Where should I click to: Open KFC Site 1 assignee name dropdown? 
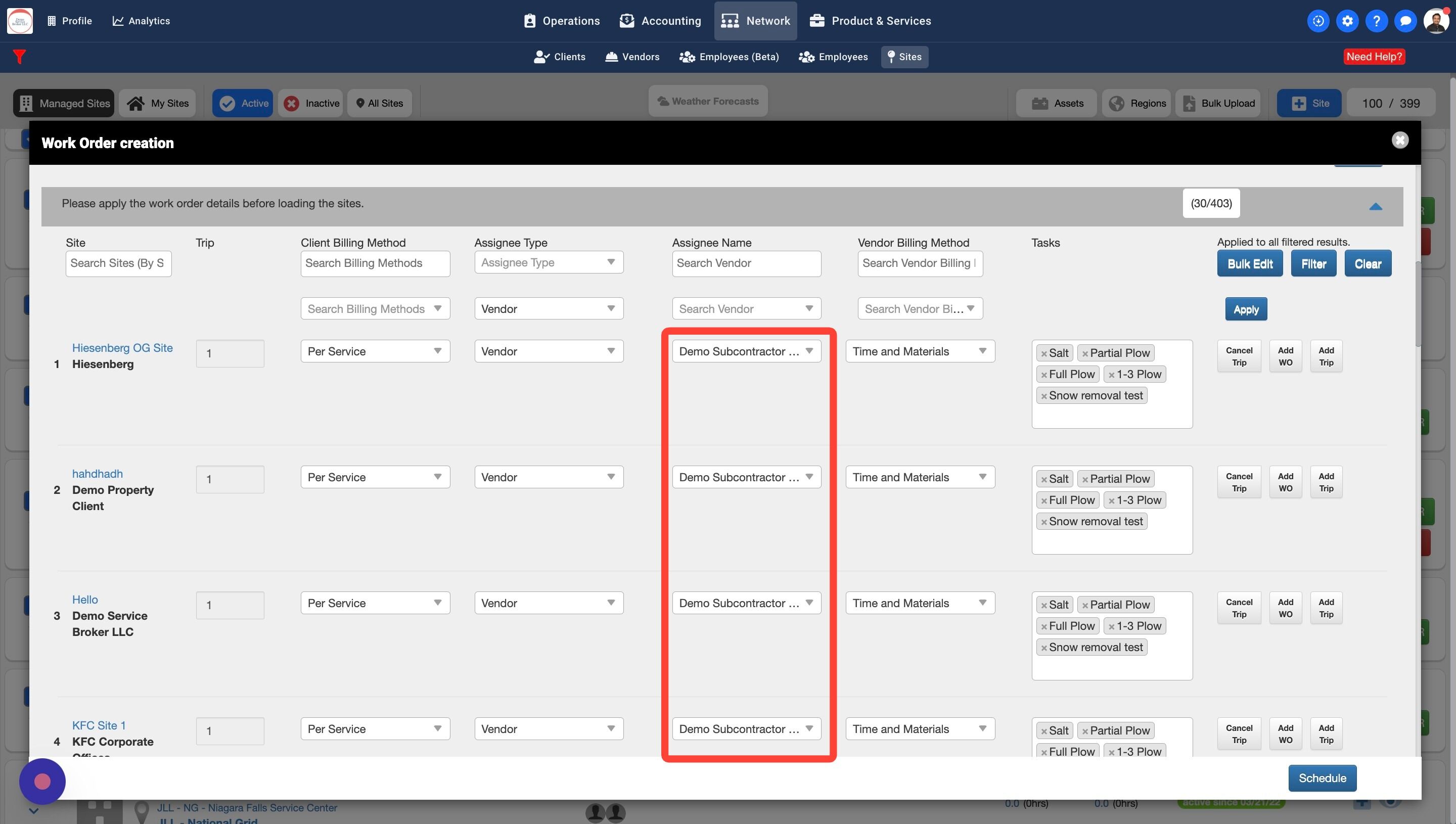[746, 729]
